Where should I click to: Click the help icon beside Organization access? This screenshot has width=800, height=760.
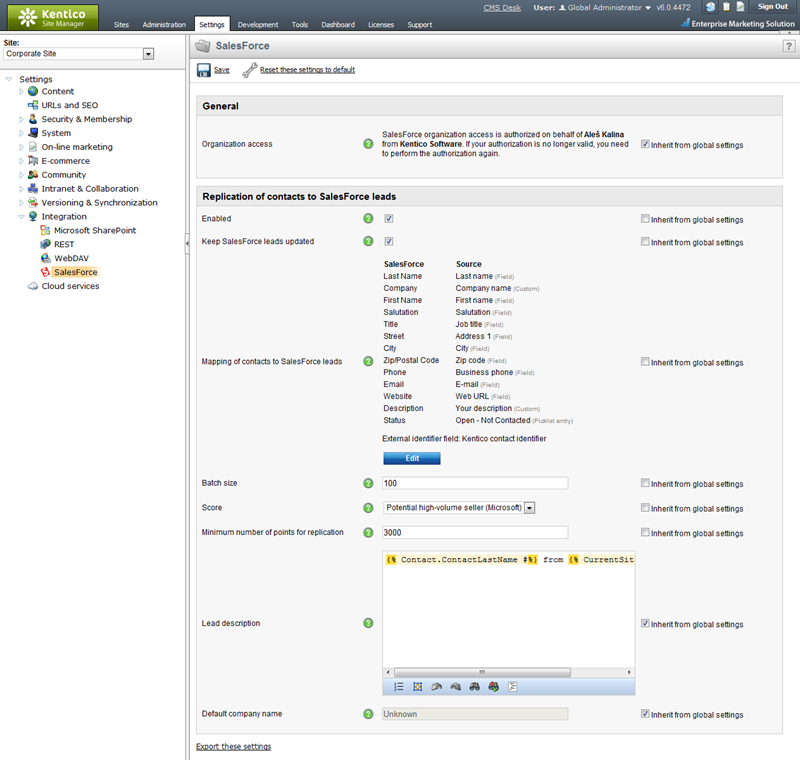(368, 144)
